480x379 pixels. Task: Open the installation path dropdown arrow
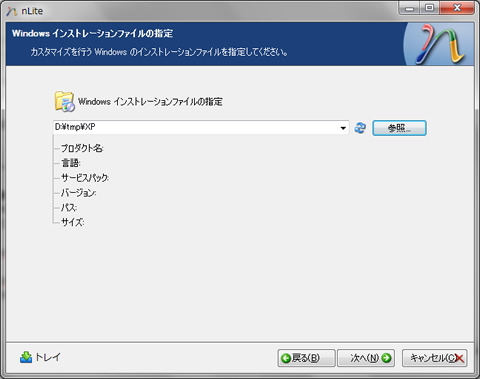coord(343,128)
